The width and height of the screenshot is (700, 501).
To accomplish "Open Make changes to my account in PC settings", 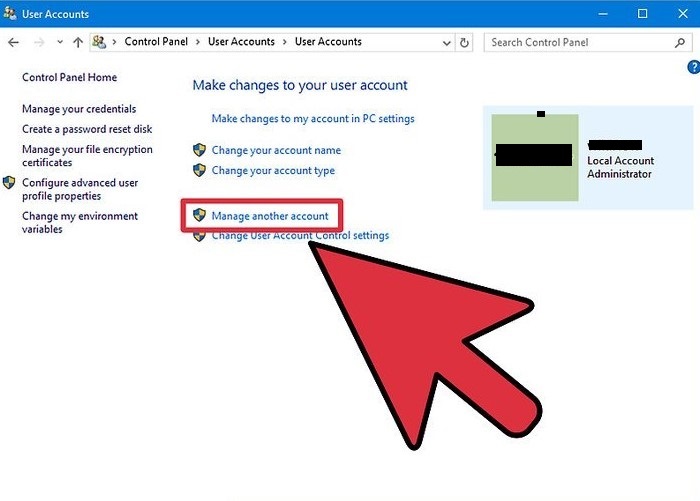I will coord(313,119).
